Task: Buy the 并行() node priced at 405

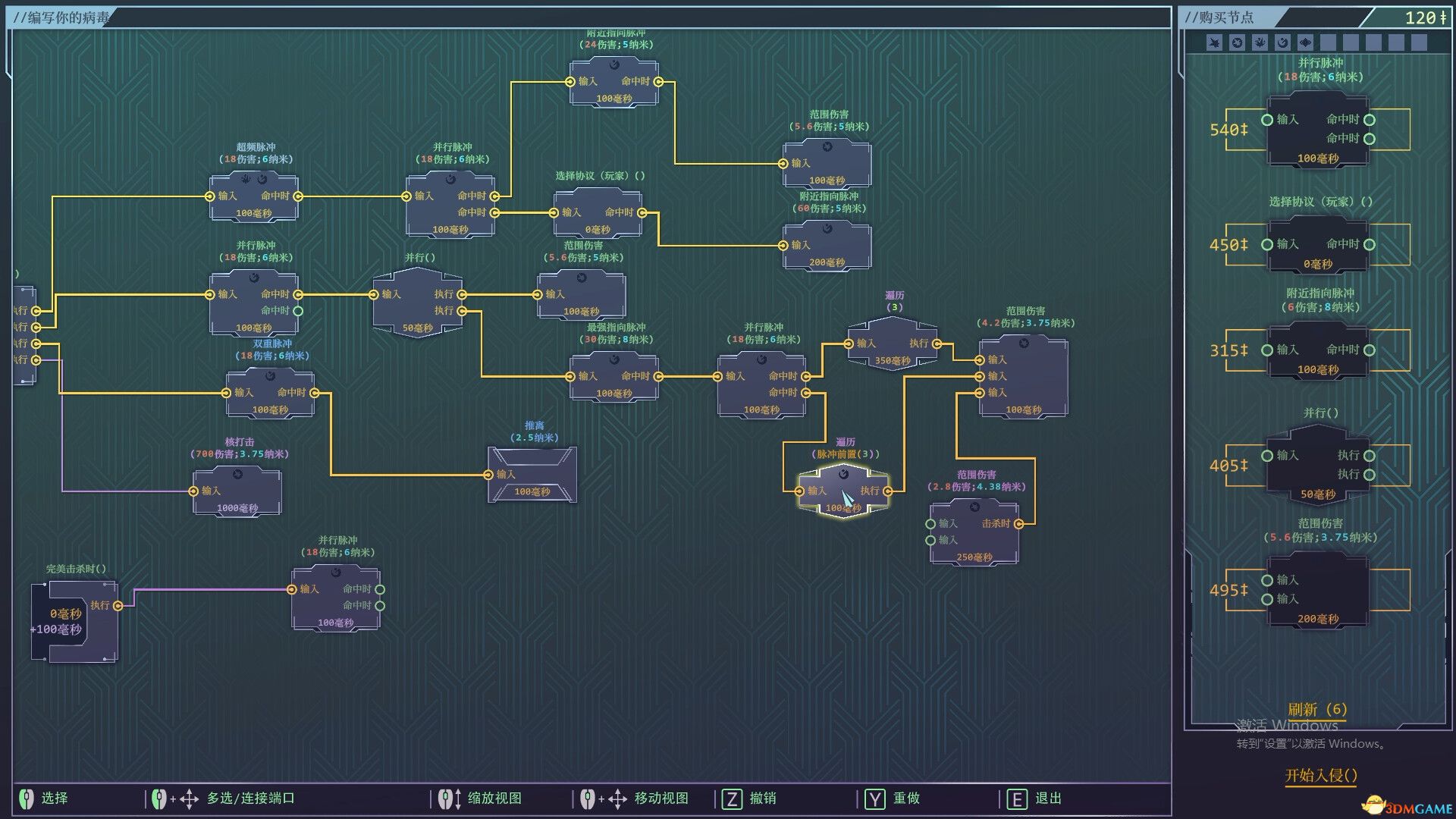Action: tap(1317, 465)
